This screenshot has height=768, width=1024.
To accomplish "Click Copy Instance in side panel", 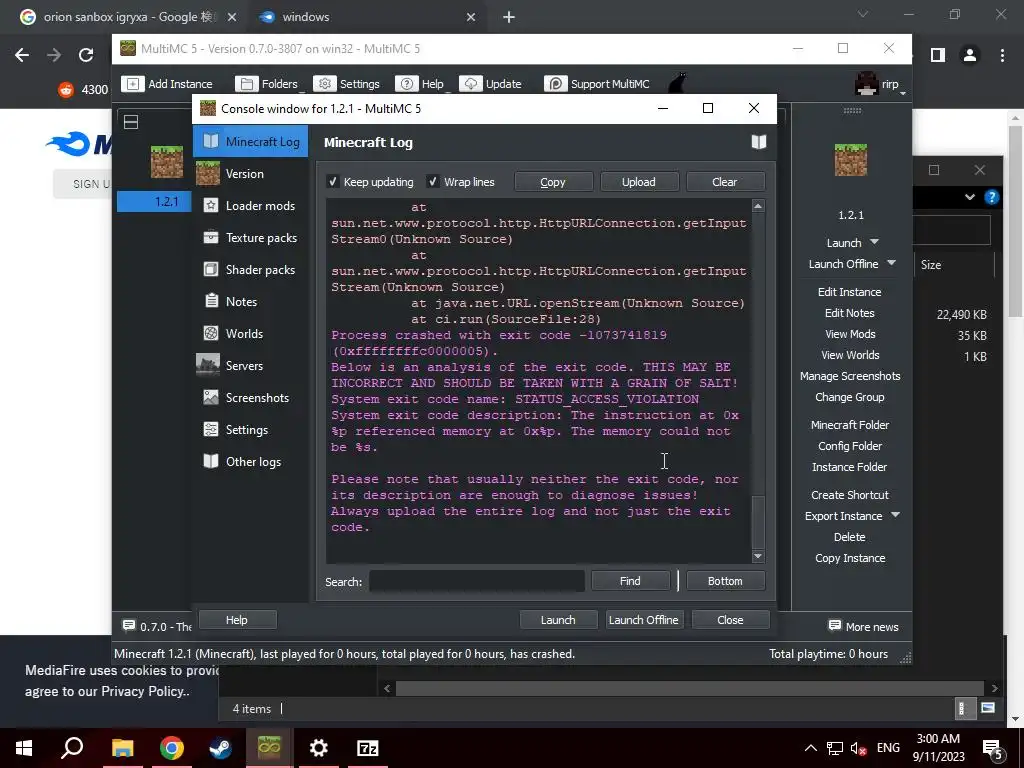I will pos(850,558).
